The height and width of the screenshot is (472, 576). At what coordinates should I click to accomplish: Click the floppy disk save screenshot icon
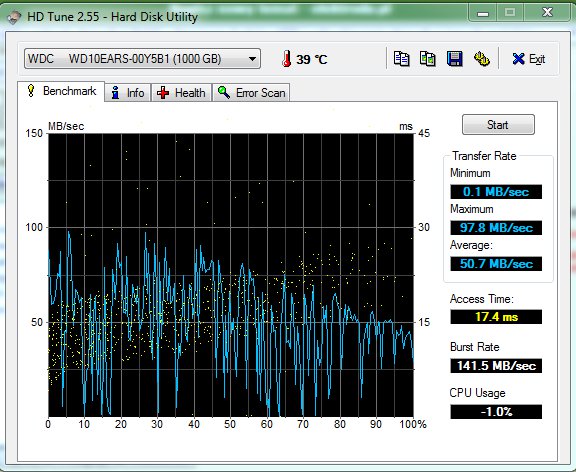click(454, 58)
